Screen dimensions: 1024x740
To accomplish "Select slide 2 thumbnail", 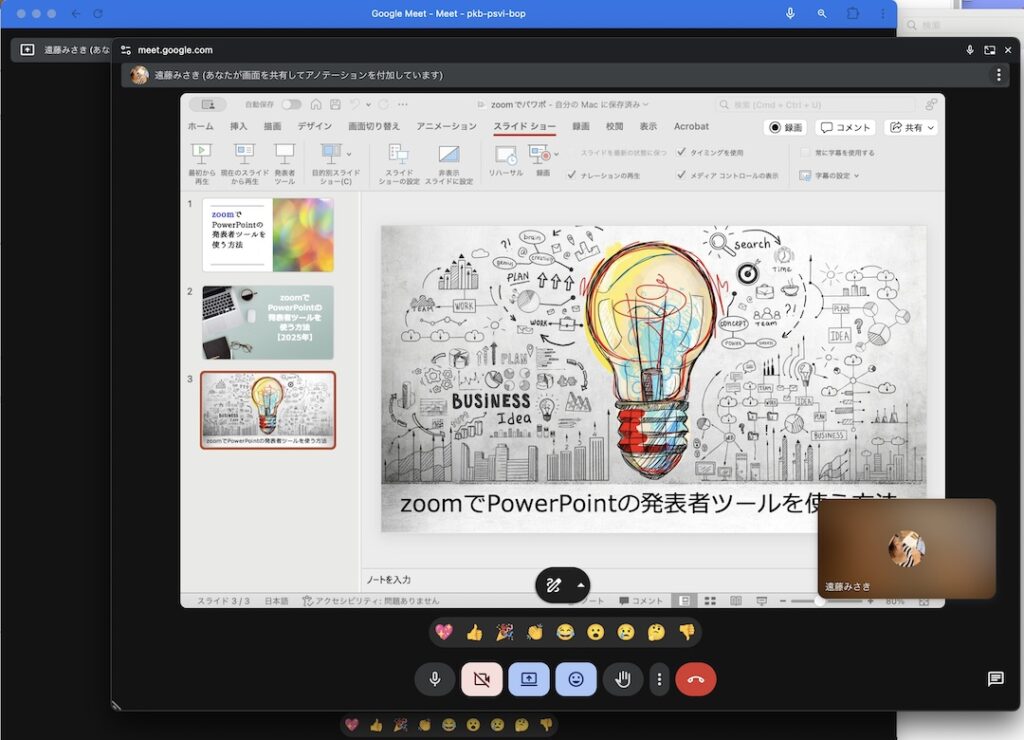I will pos(268,322).
